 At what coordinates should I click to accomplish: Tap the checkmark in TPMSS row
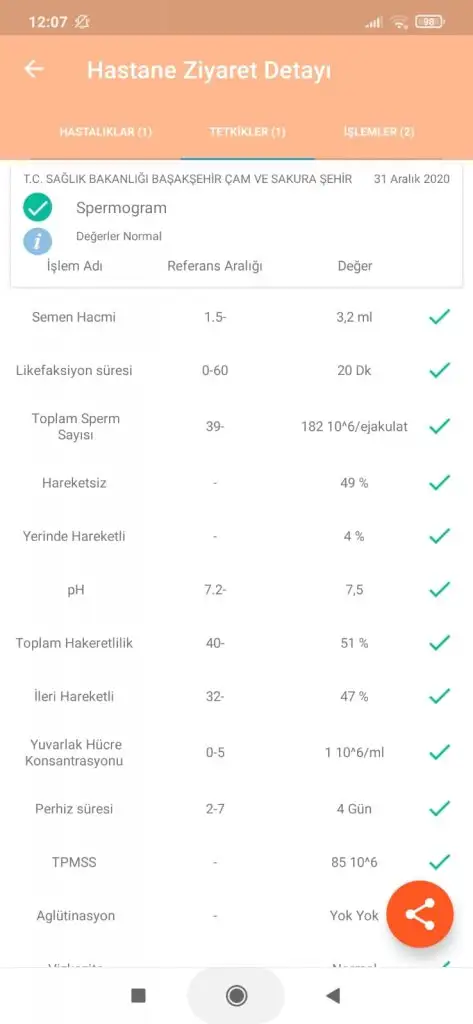pos(440,862)
